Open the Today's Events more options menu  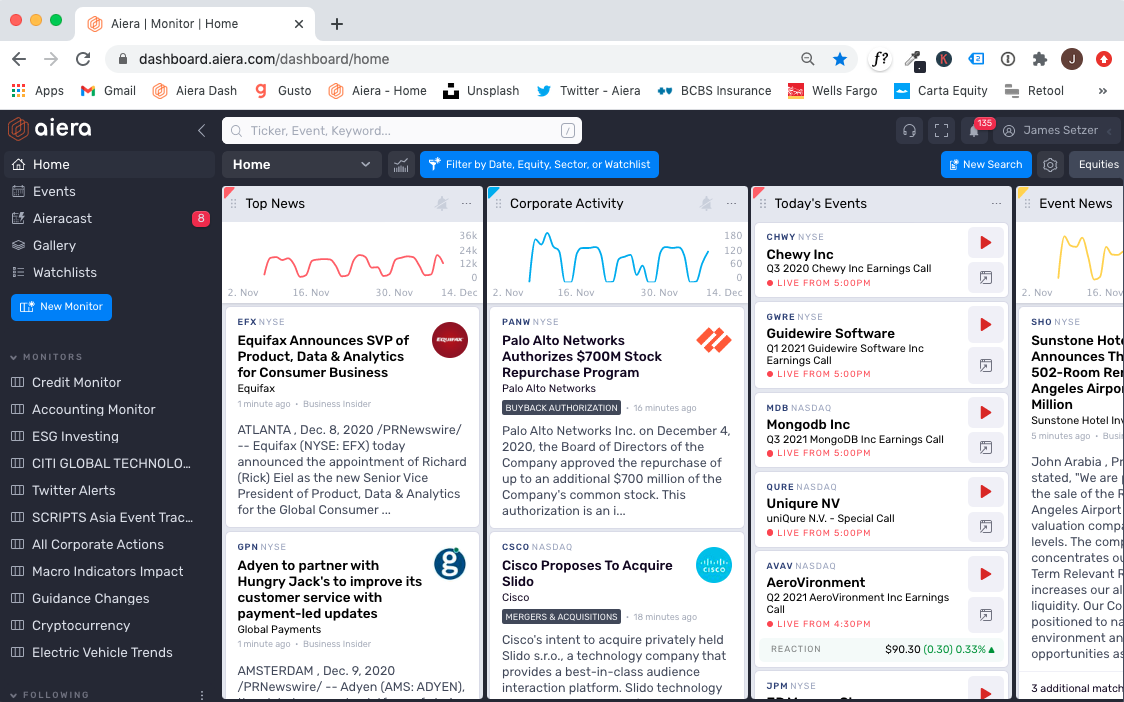tap(996, 204)
